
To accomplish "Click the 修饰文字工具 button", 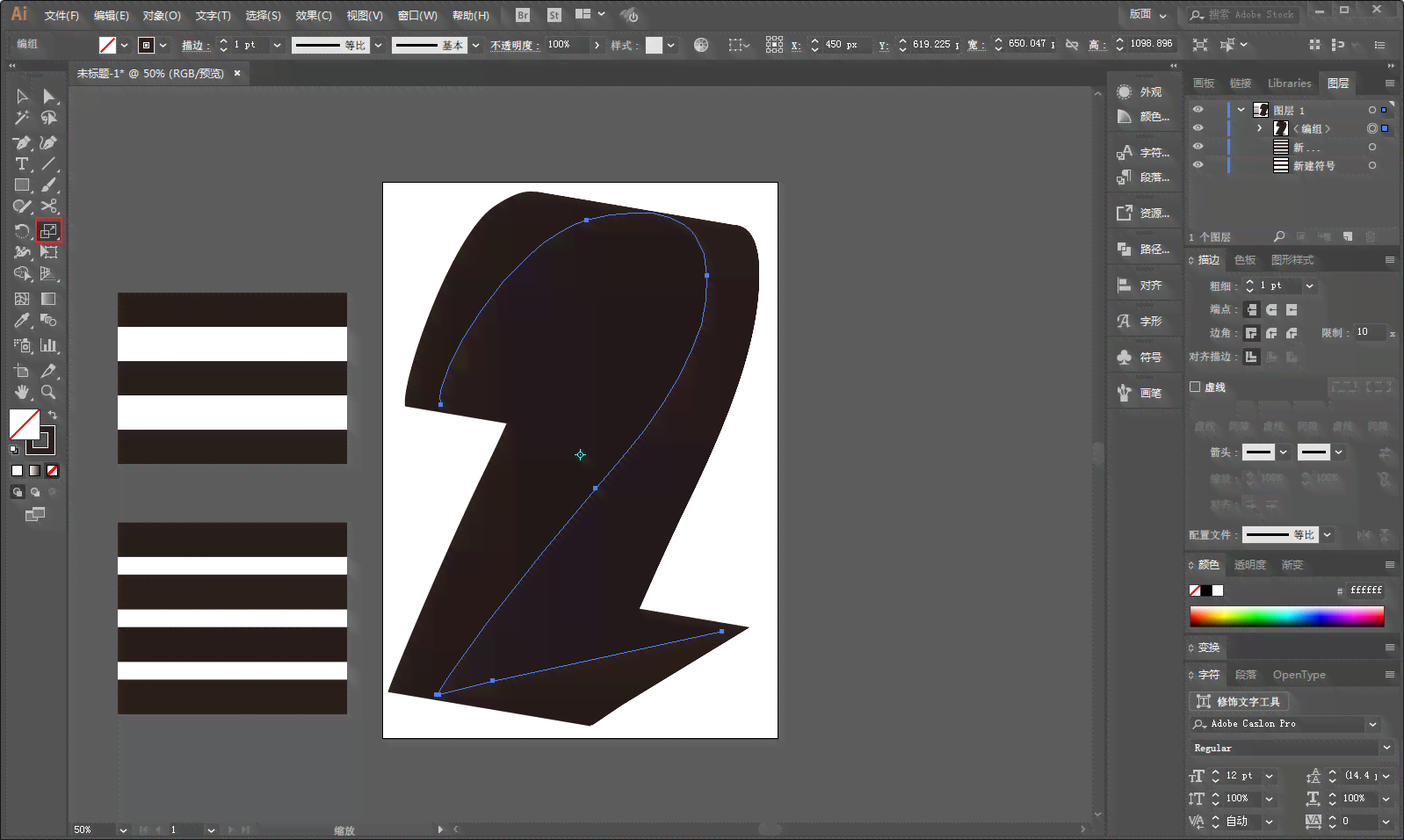I will coord(1239,701).
